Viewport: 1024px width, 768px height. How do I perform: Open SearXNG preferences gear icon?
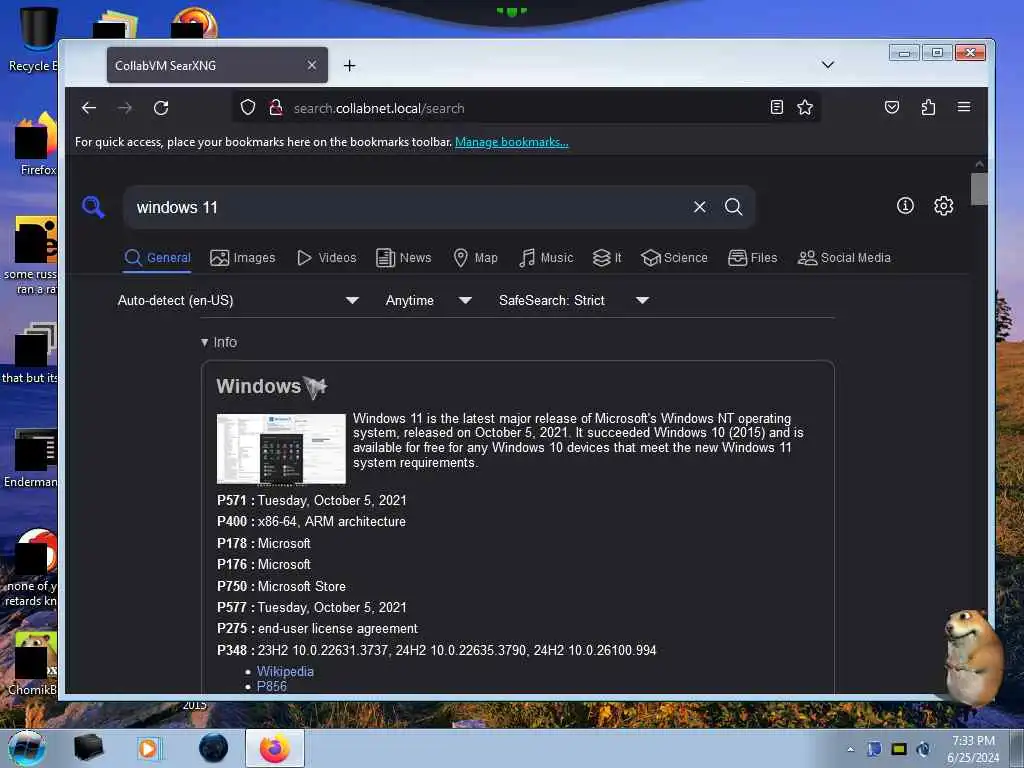(944, 206)
